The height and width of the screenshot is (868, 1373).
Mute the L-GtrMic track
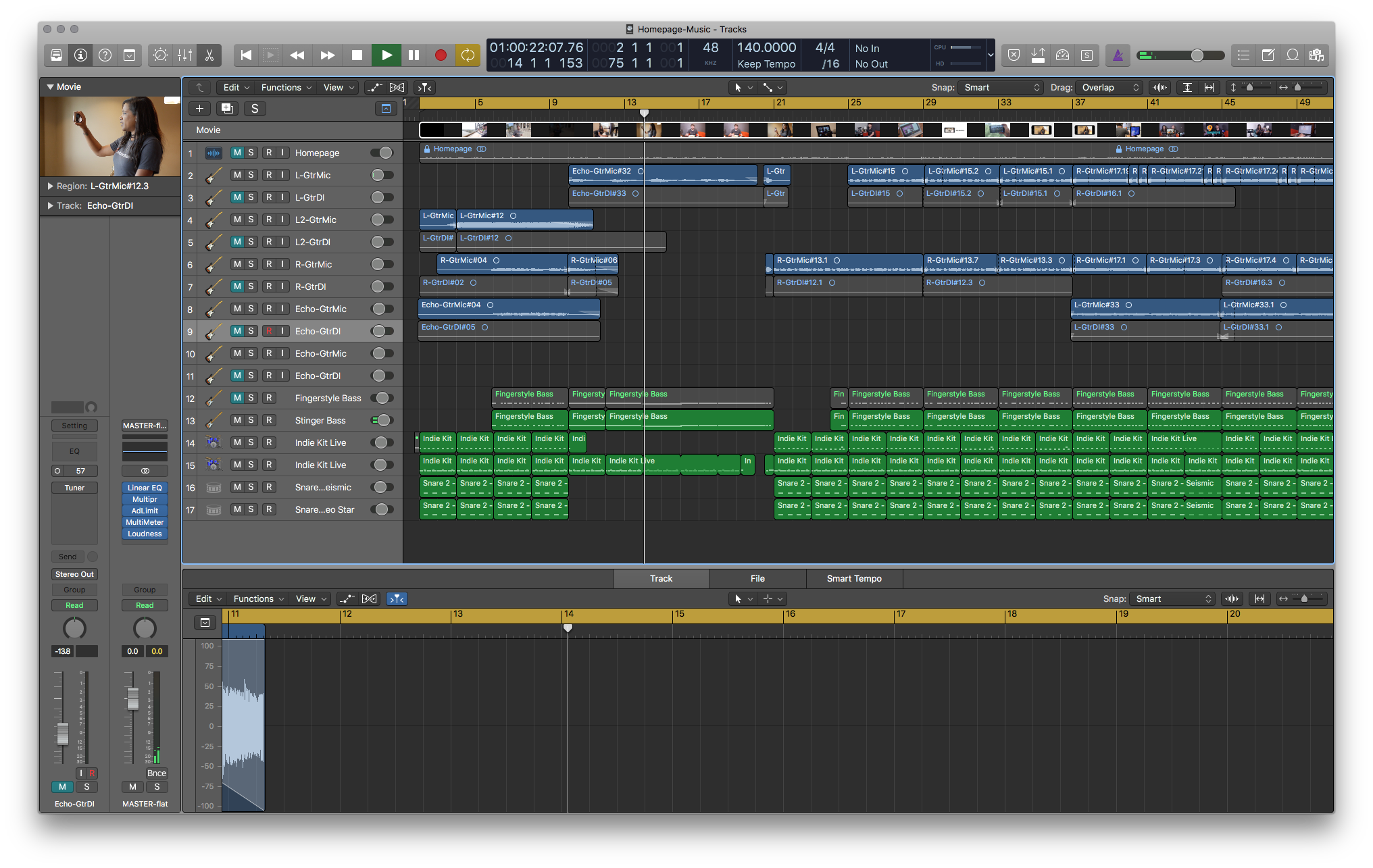coord(237,175)
